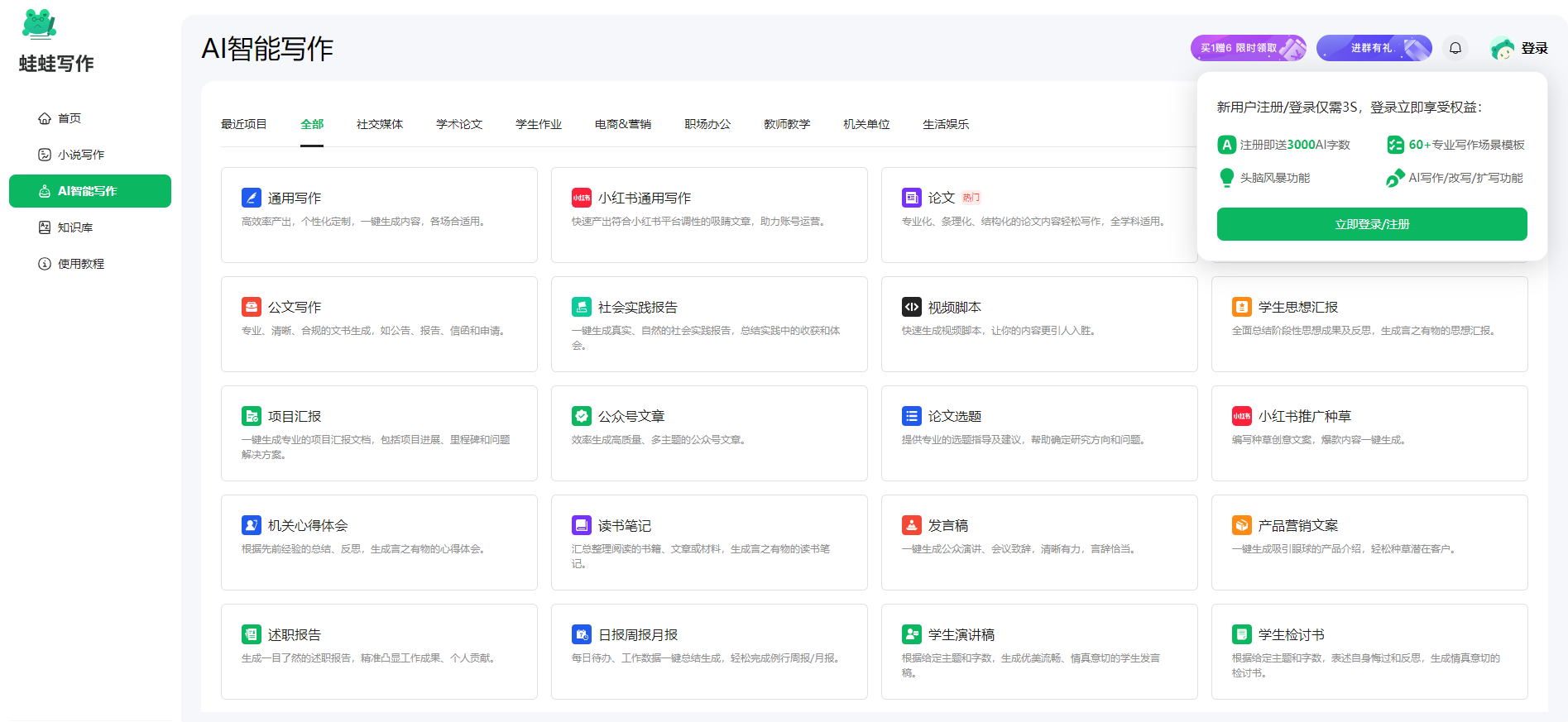Open the 学生演讲稿 card icon

point(912,634)
